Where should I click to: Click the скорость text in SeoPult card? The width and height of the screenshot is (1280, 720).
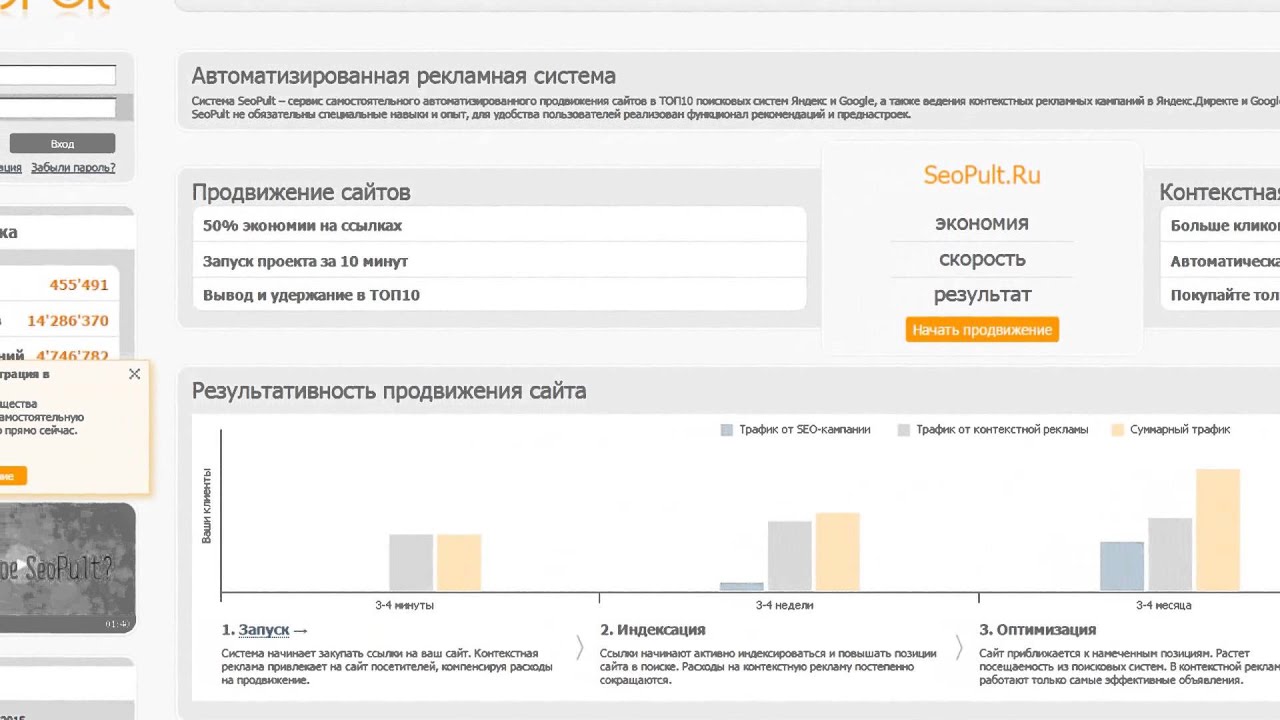click(982, 259)
